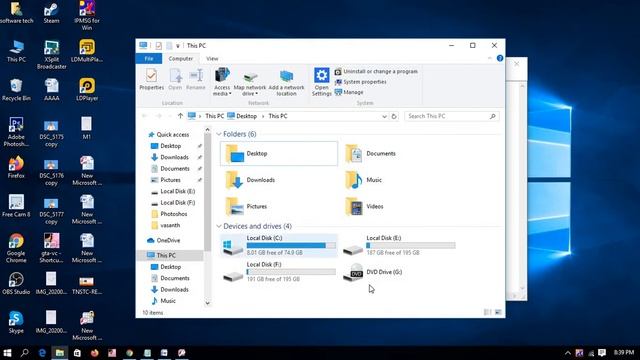Refresh the This PC address bar
The height and width of the screenshot is (360, 640).
point(394,116)
